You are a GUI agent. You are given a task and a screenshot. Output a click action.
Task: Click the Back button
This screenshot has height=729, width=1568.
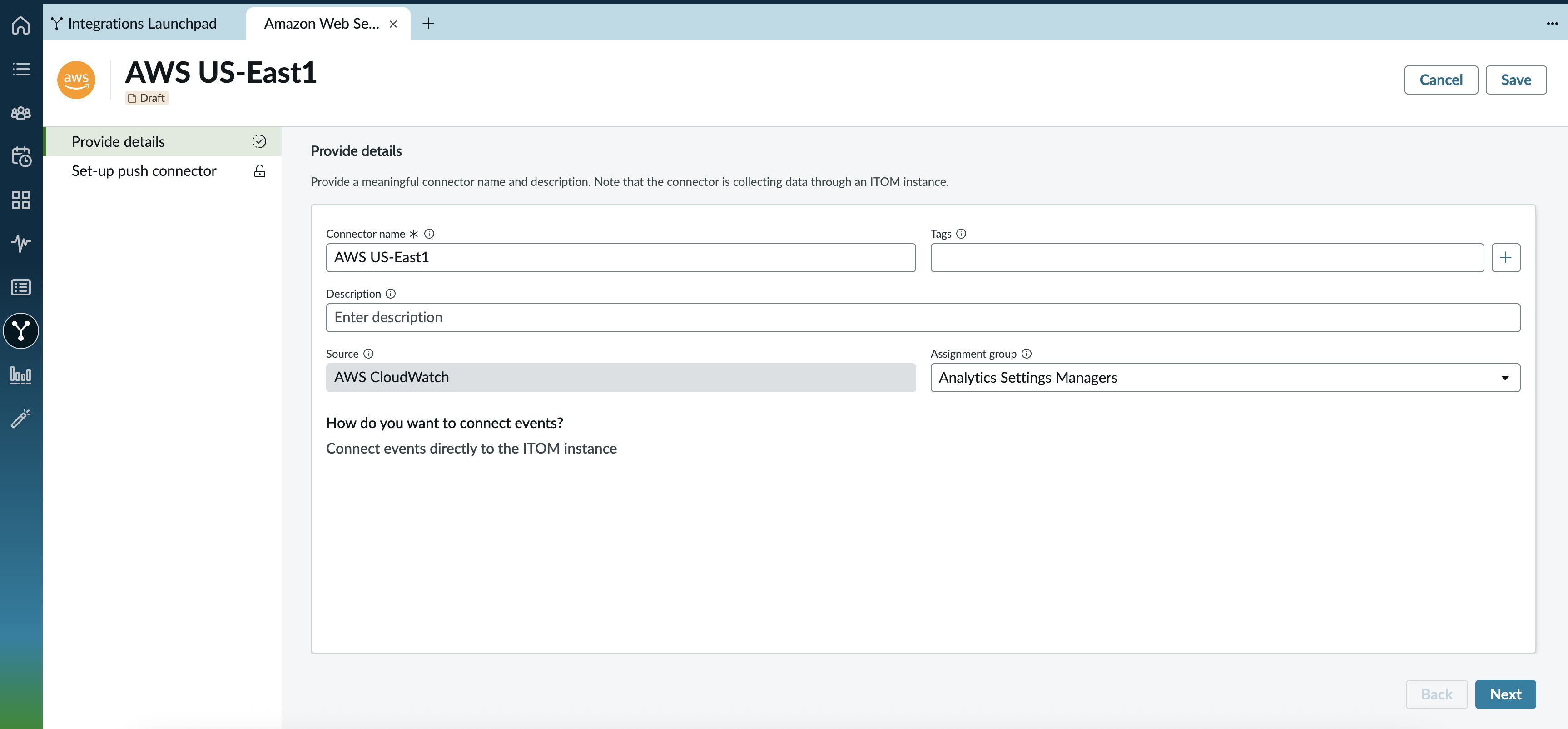point(1436,694)
